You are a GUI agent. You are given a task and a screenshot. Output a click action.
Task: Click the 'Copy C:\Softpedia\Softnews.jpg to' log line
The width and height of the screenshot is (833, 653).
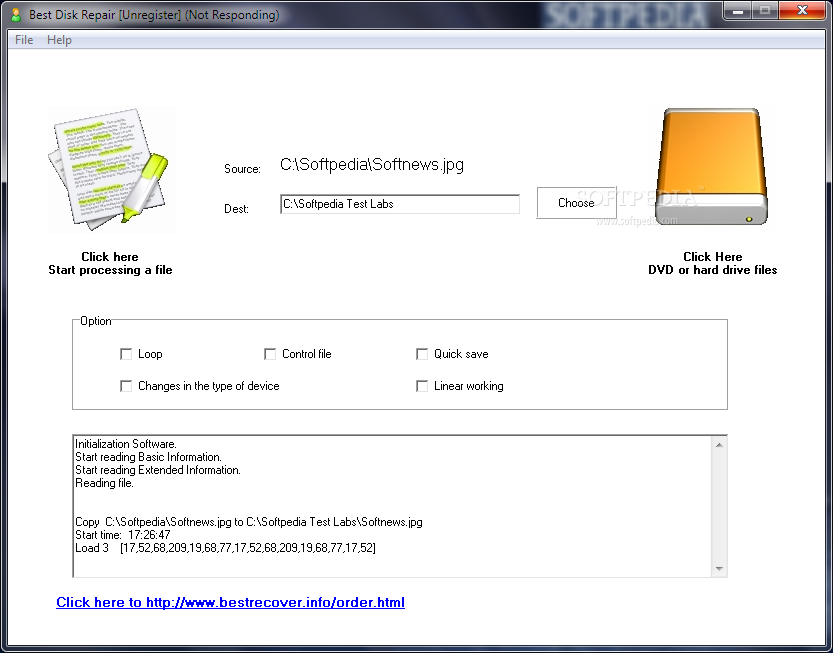pos(249,522)
